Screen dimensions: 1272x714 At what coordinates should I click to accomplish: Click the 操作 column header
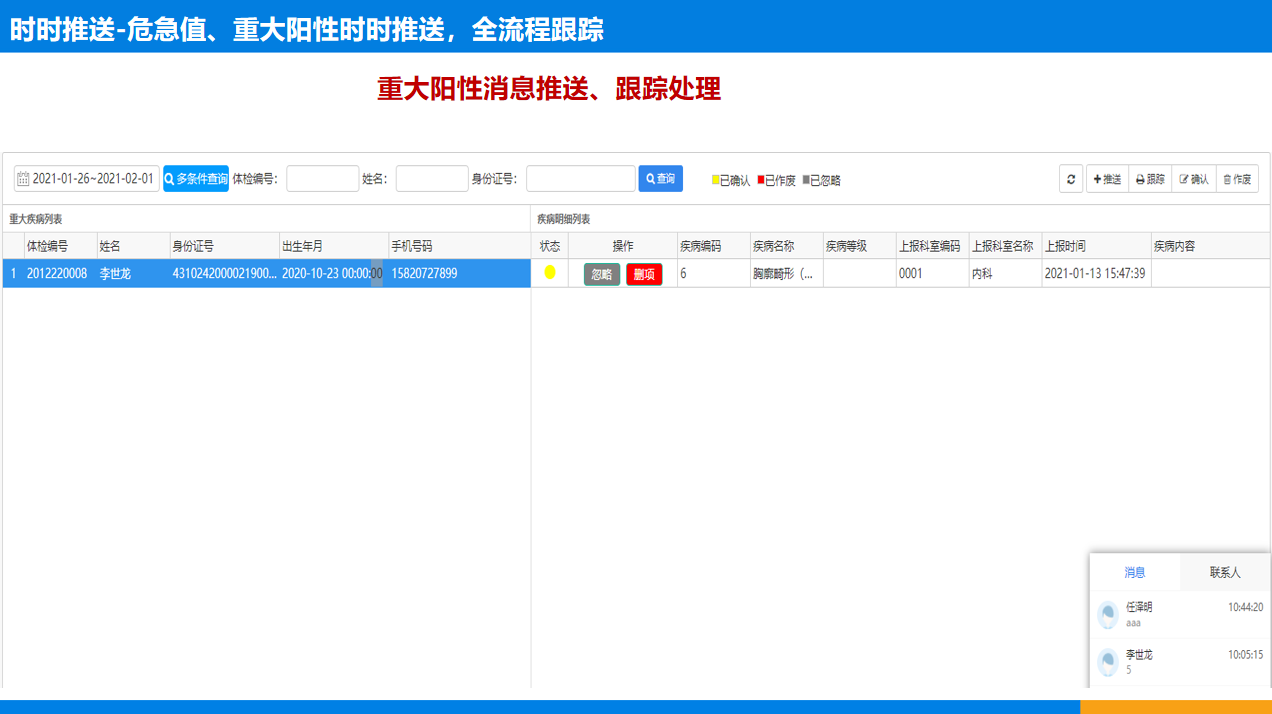click(623, 246)
